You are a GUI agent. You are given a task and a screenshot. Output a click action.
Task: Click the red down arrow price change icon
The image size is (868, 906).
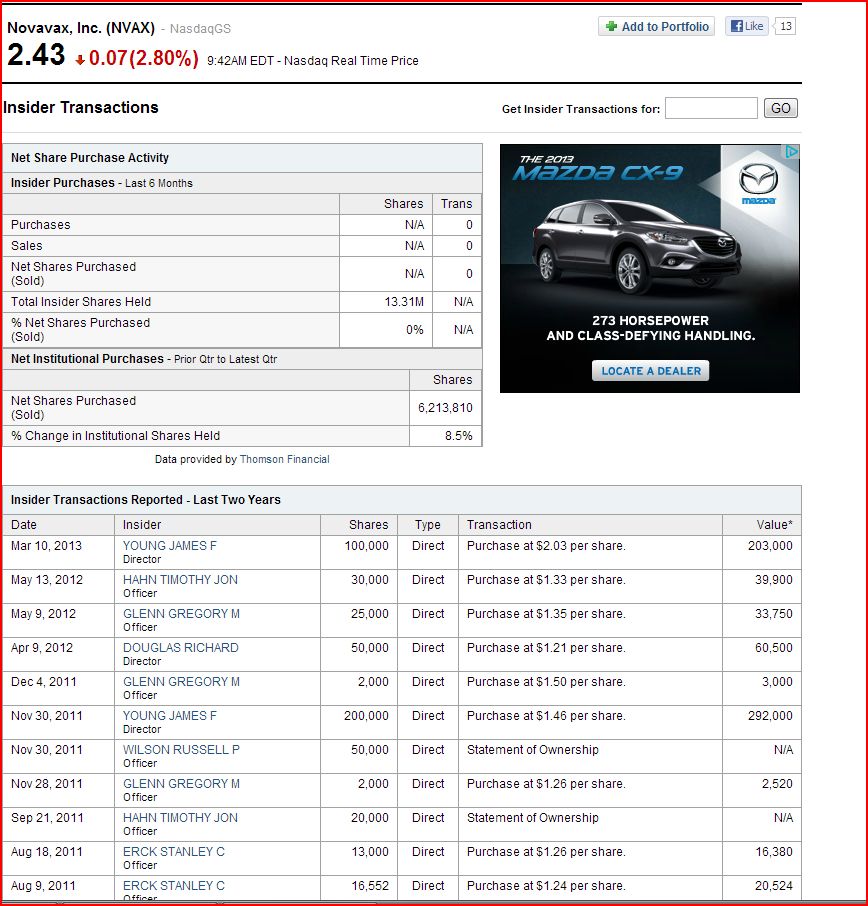pos(80,60)
